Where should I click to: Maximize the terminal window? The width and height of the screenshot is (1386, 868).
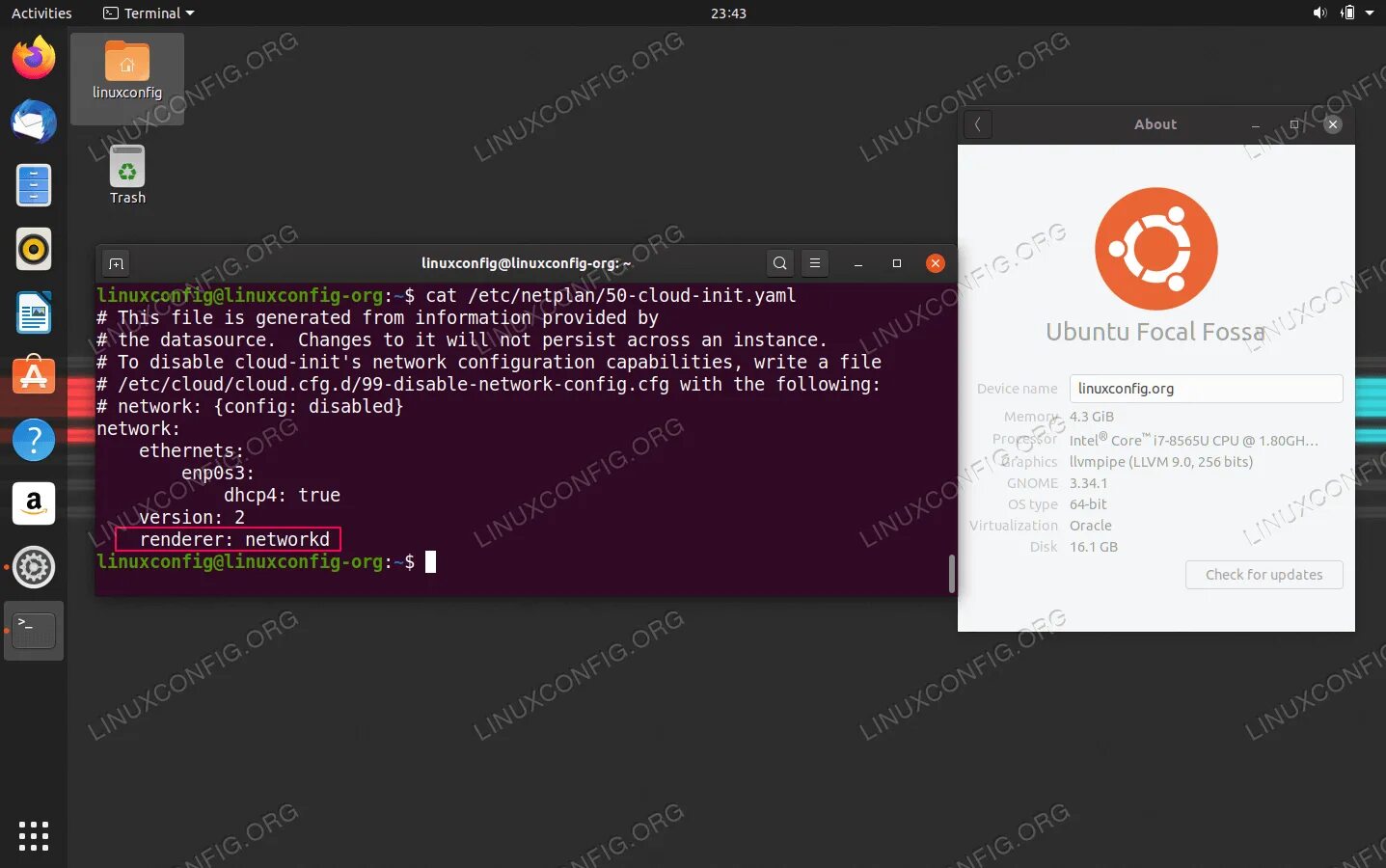point(897,263)
